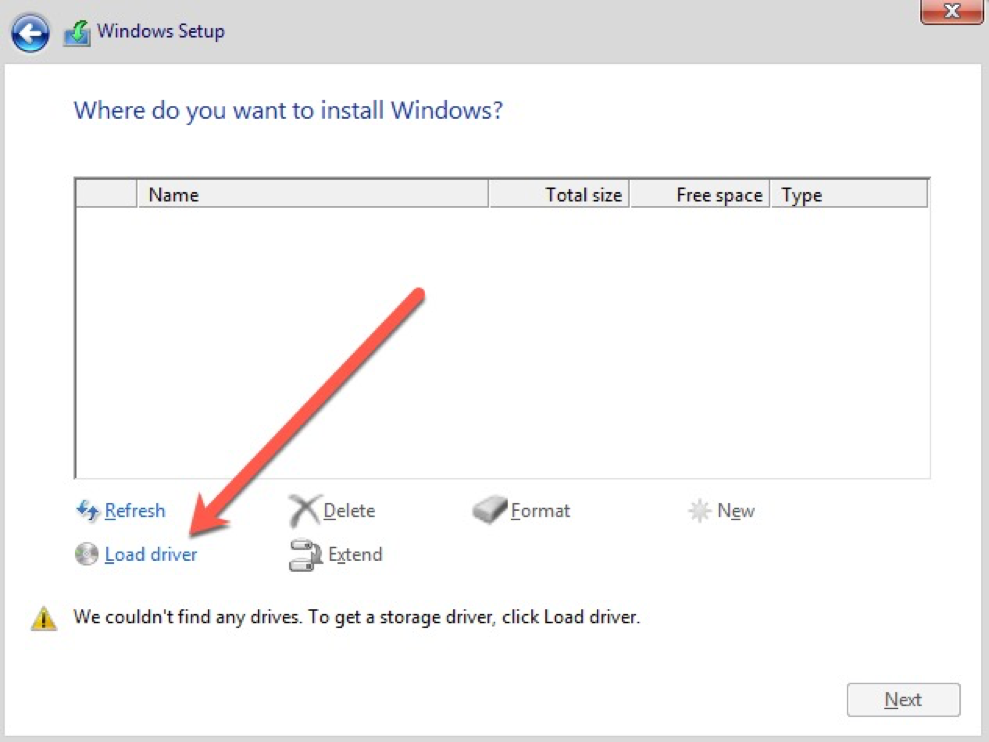Screen dimensions: 989x742
Task: Click the Load driver disc icon
Action: pos(86,554)
